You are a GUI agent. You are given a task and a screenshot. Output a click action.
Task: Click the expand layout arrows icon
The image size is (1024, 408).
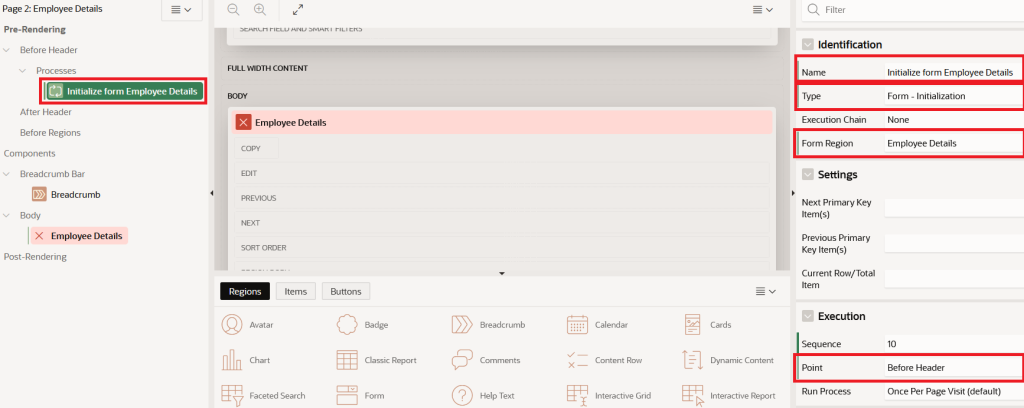click(298, 9)
